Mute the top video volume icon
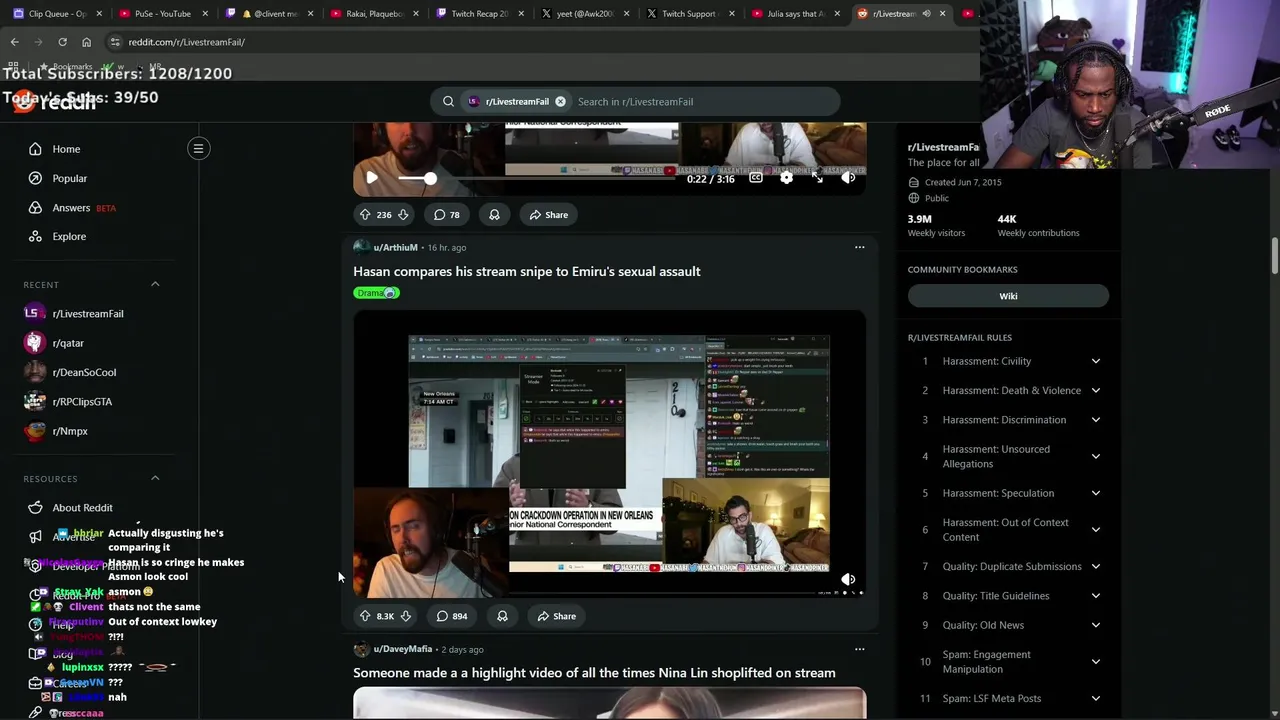This screenshot has width=1280, height=720. pos(848,178)
